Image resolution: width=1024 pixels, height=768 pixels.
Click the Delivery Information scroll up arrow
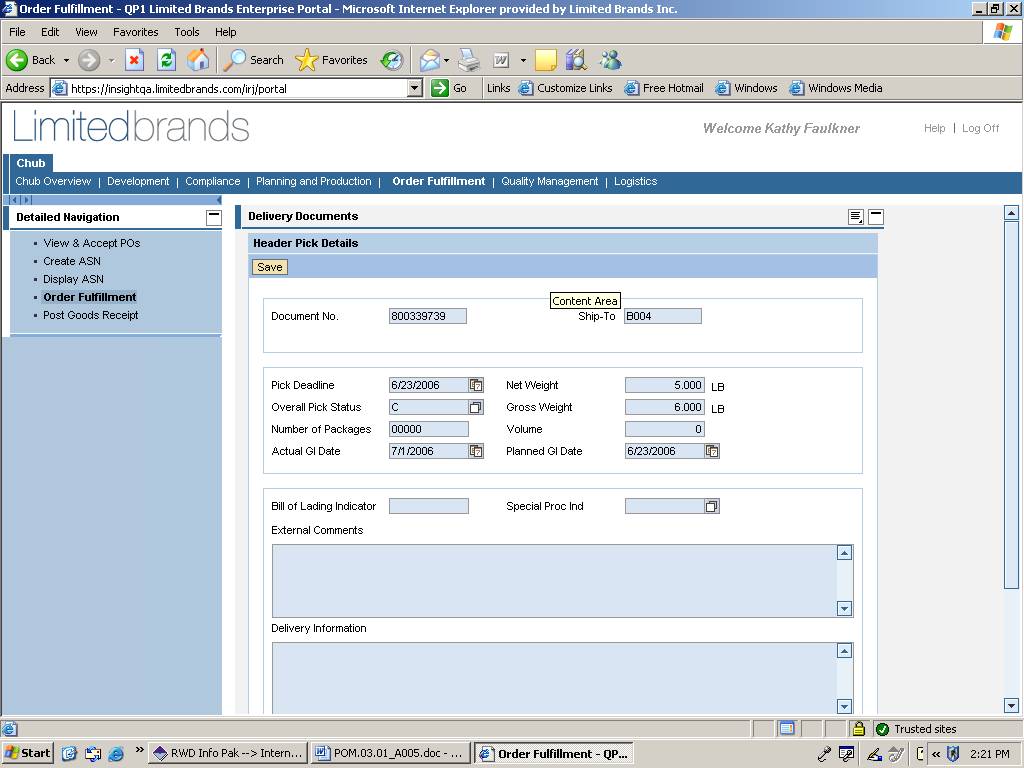pos(844,651)
